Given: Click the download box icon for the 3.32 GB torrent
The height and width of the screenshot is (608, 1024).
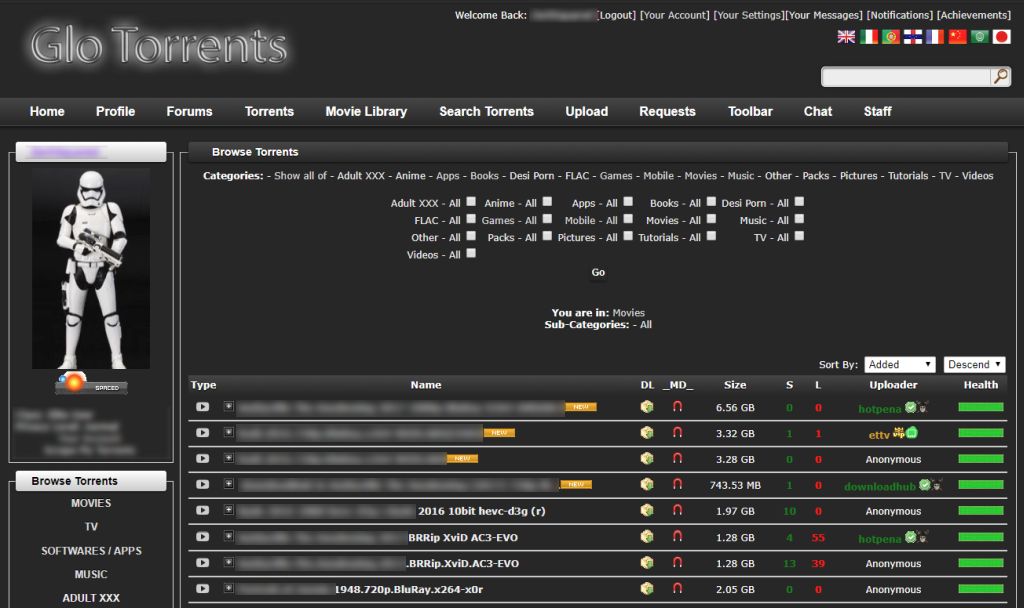Looking at the screenshot, I should [x=647, y=433].
